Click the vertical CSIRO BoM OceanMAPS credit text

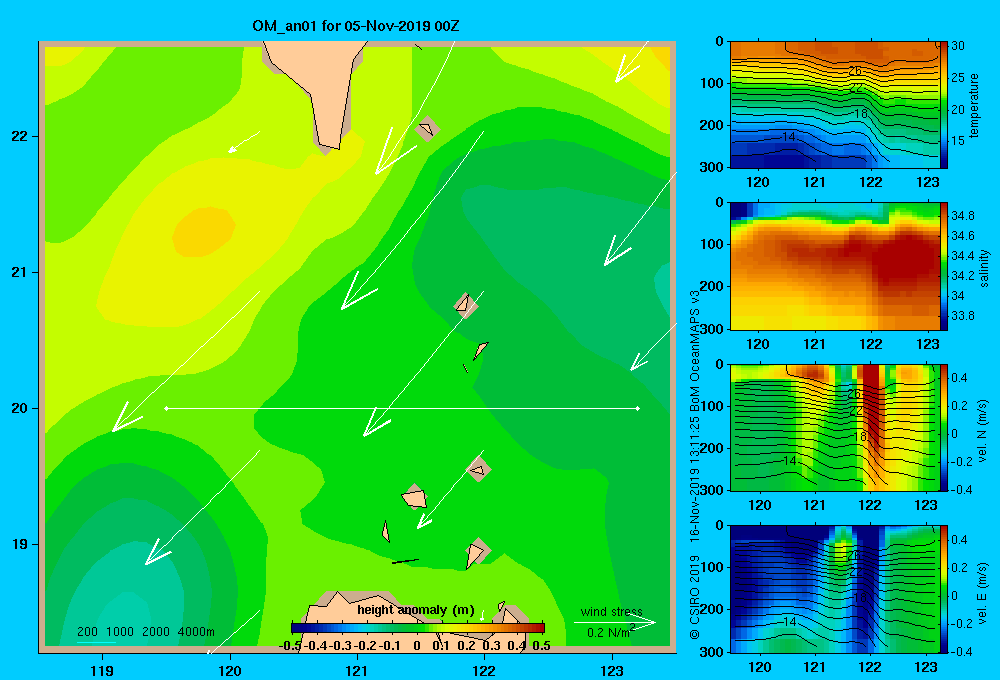pyautogui.click(x=695, y=465)
